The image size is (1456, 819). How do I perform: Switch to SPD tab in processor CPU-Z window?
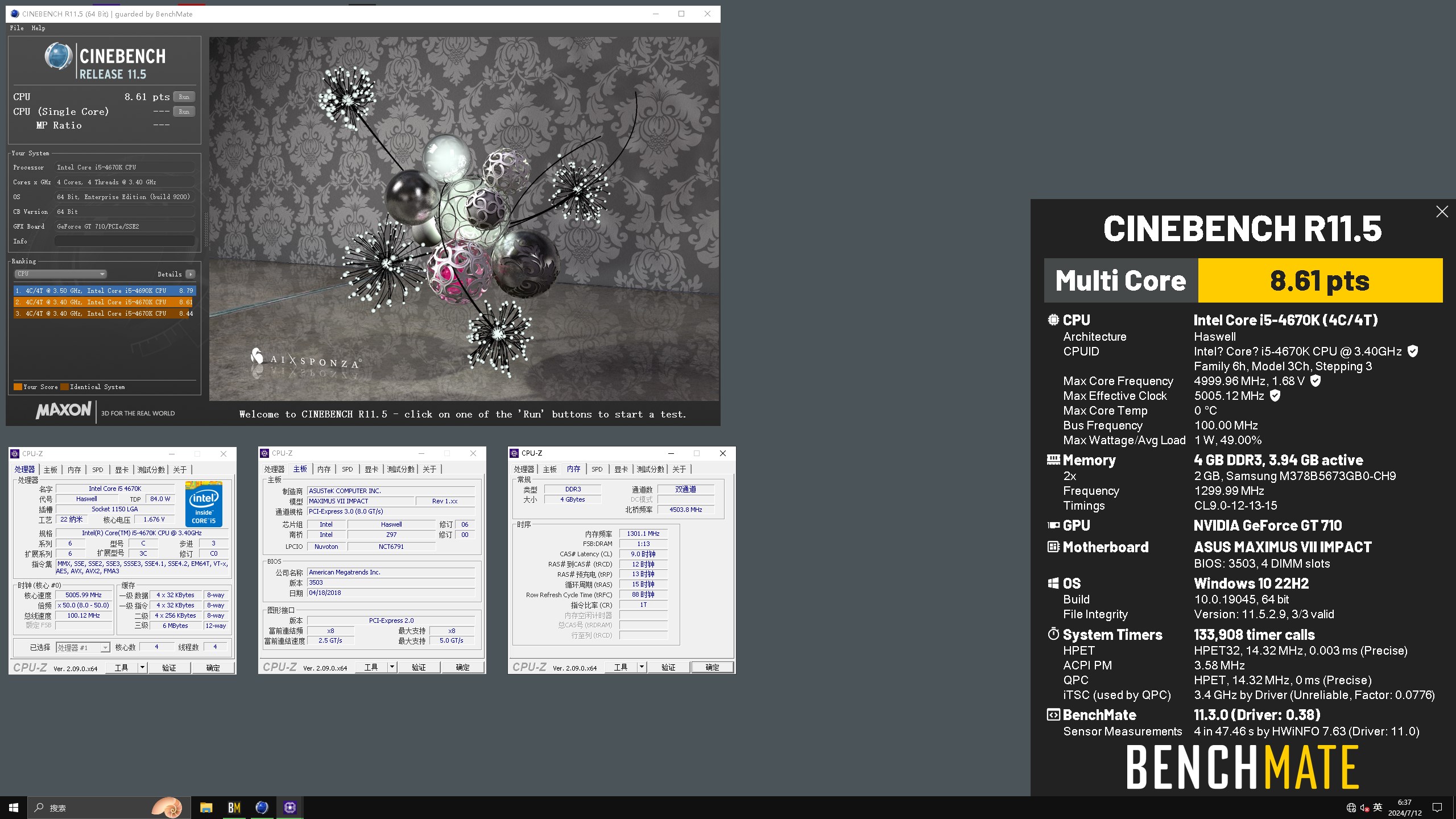coord(98,470)
